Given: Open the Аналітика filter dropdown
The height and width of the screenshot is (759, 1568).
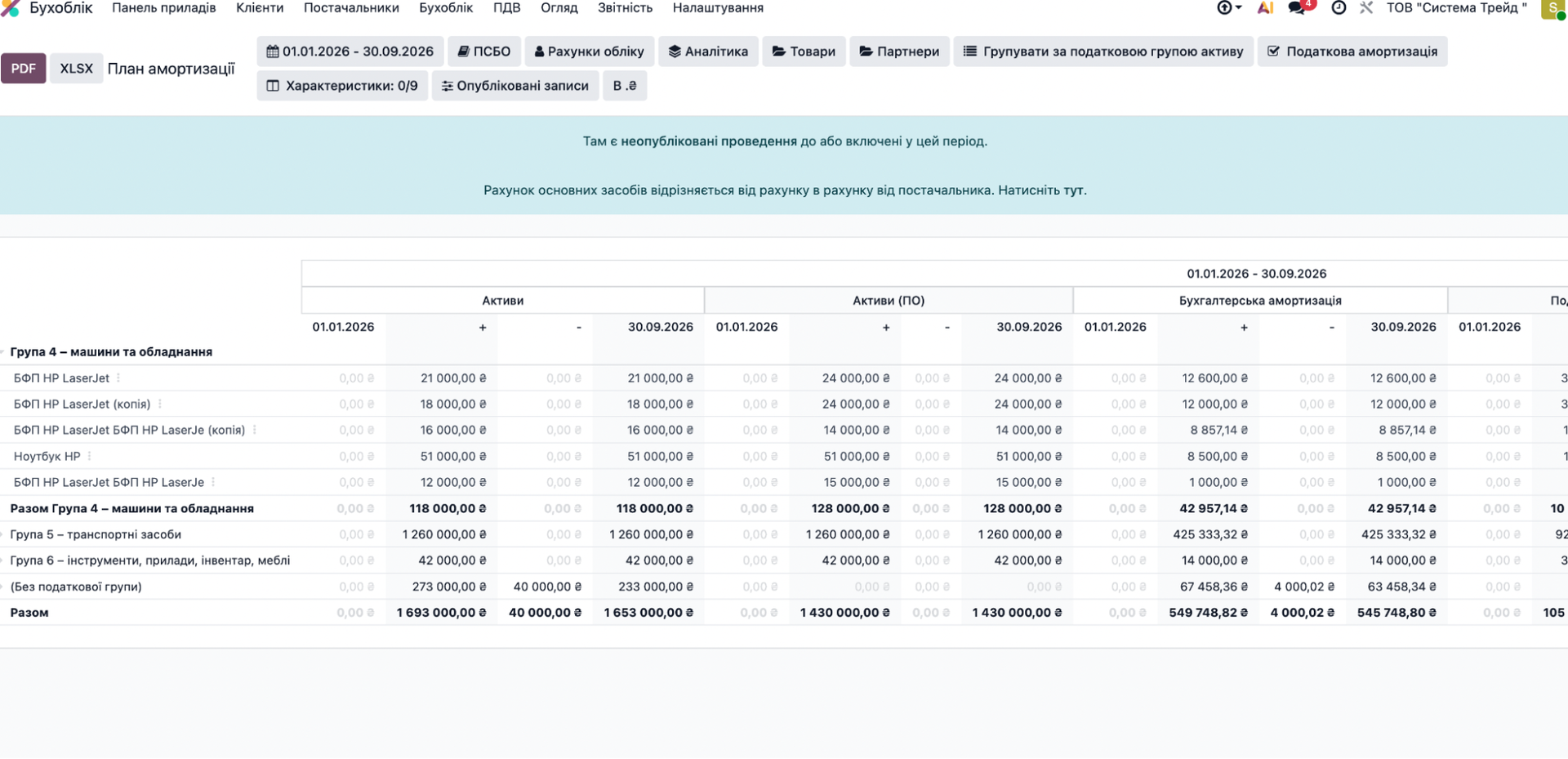Looking at the screenshot, I should (x=708, y=51).
